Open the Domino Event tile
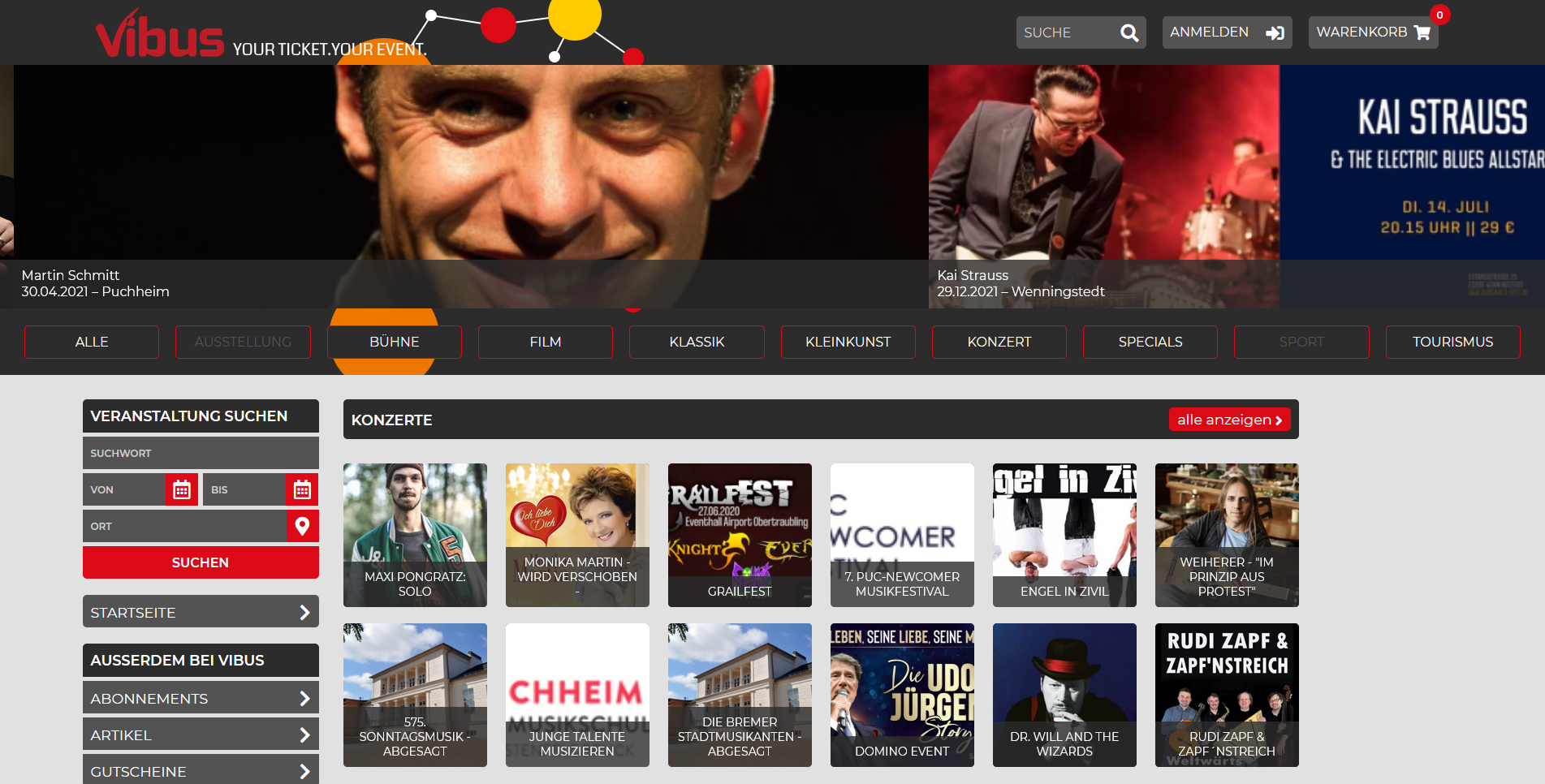 pos(902,695)
